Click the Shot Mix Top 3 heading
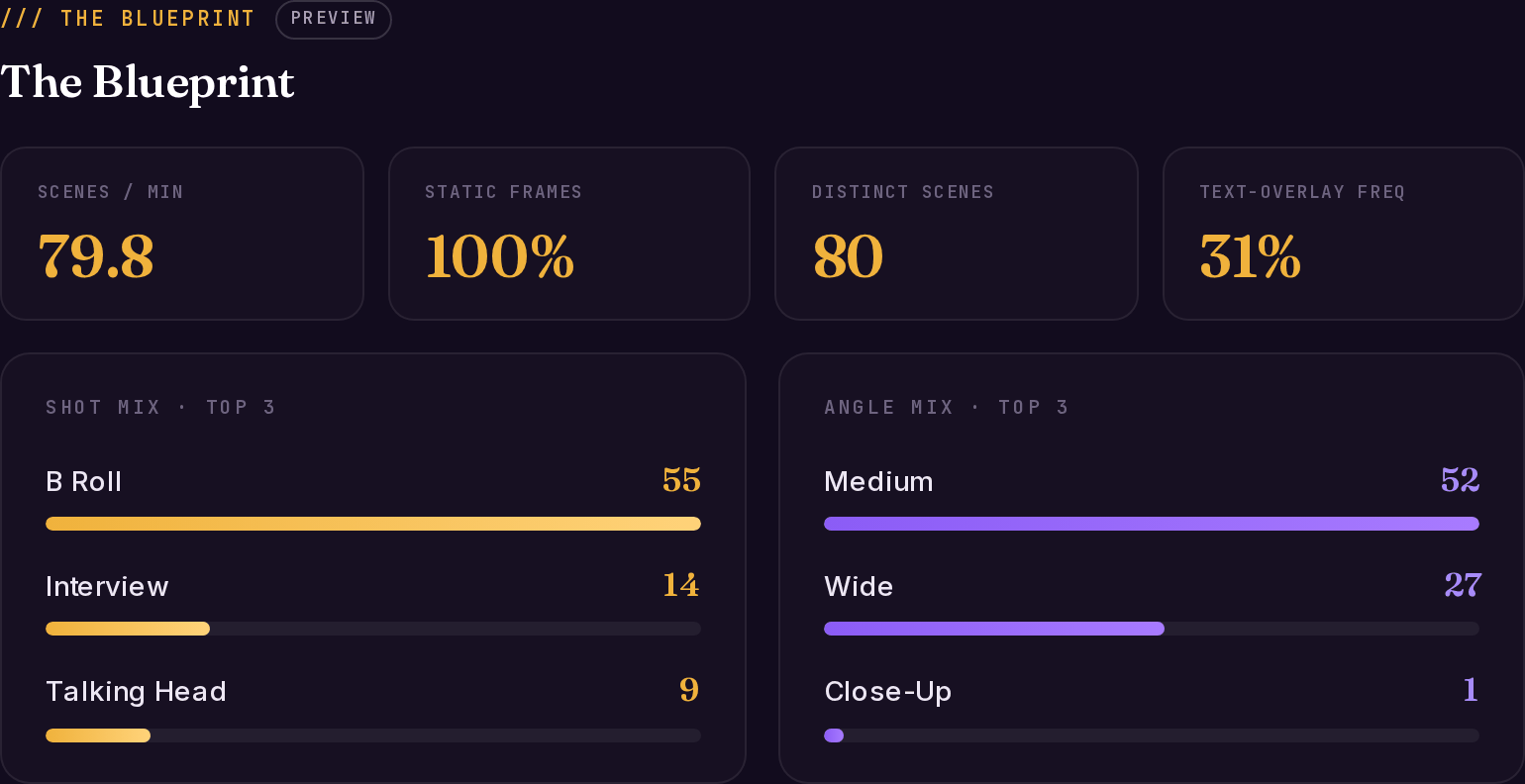The image size is (1525, 784). pyautogui.click(x=160, y=408)
